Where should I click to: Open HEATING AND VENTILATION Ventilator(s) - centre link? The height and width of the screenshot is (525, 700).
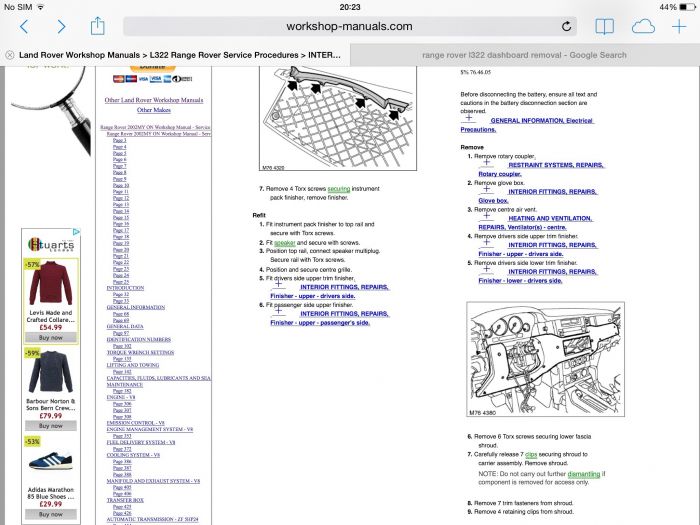535,223
